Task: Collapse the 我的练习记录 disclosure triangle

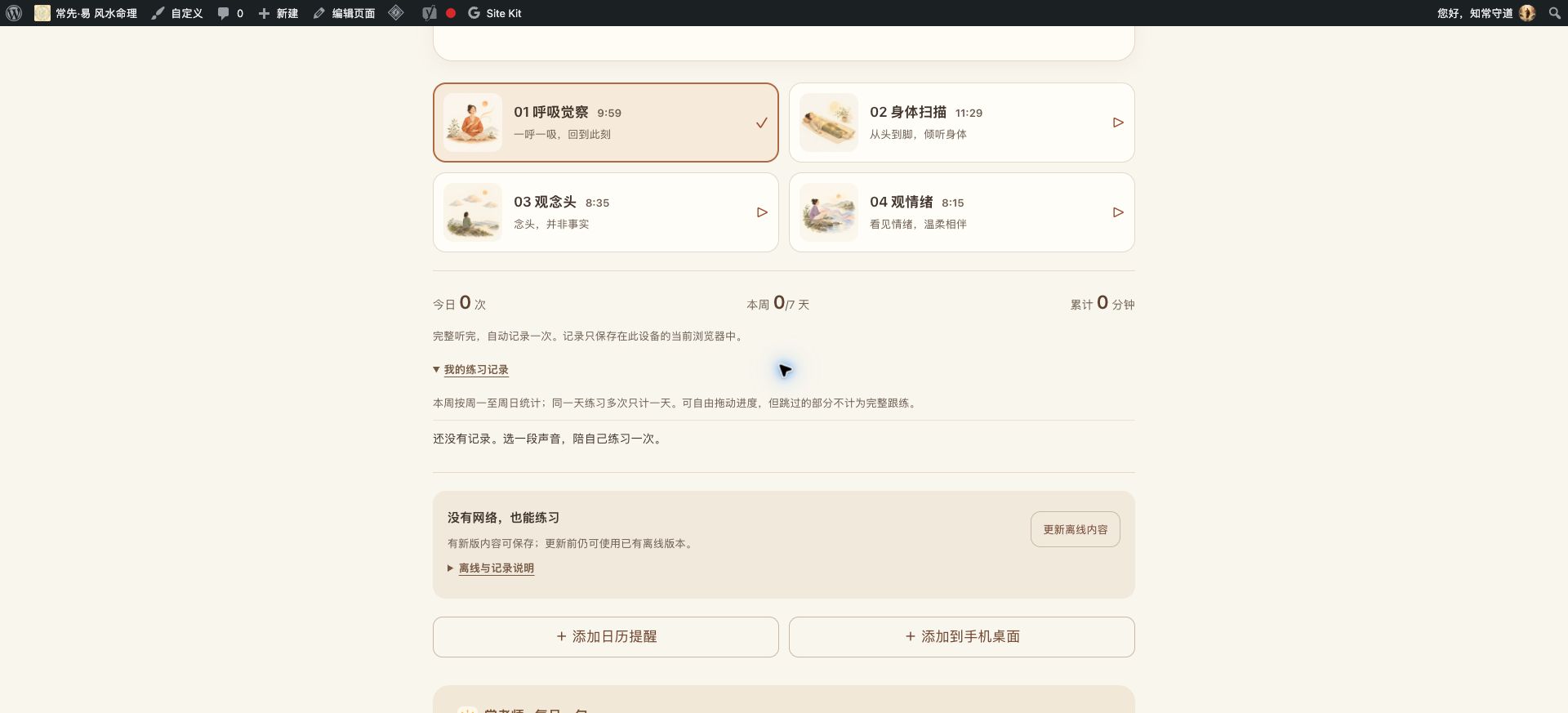Action: 436,370
